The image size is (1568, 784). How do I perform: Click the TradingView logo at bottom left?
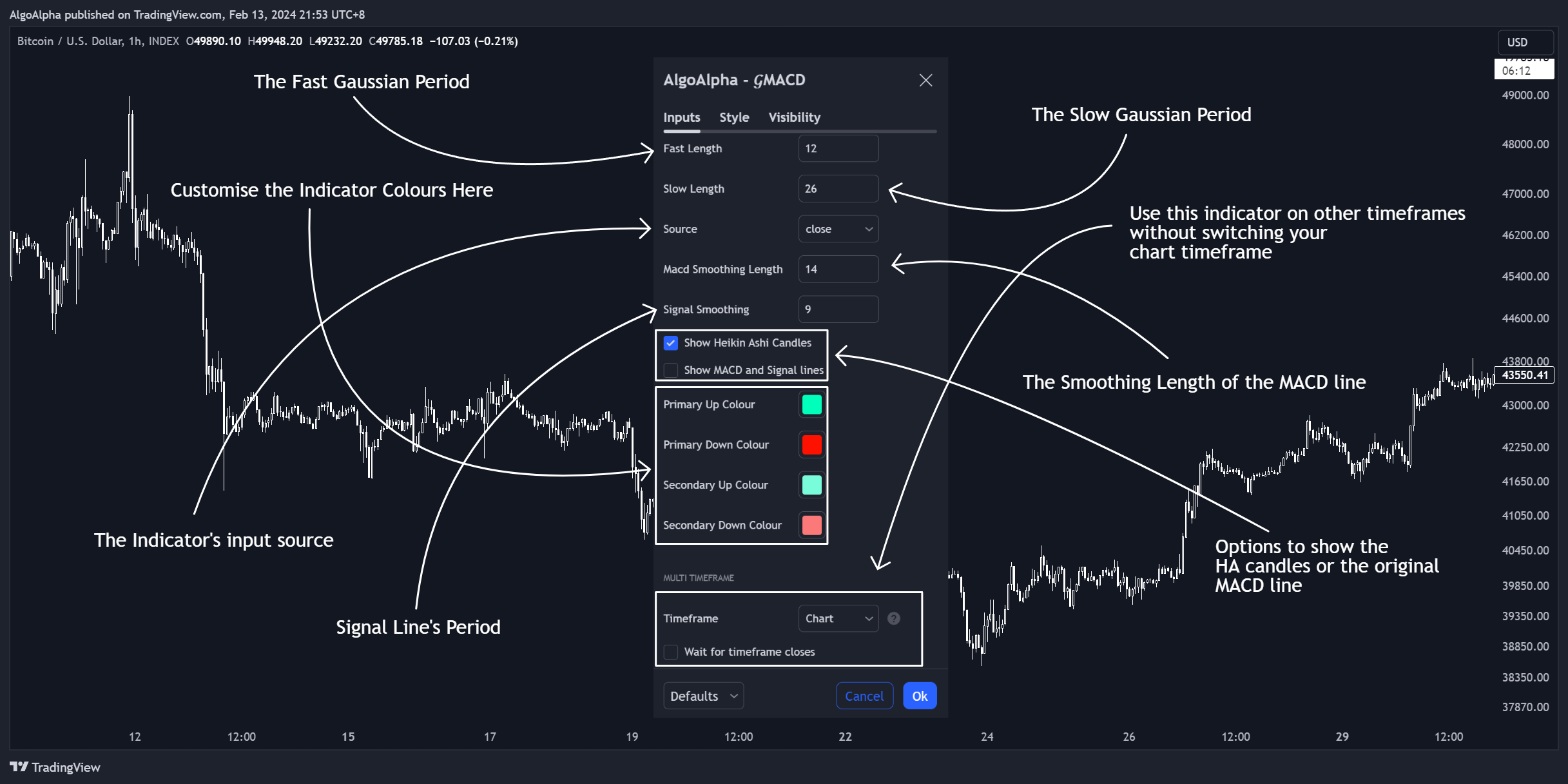pos(55,767)
